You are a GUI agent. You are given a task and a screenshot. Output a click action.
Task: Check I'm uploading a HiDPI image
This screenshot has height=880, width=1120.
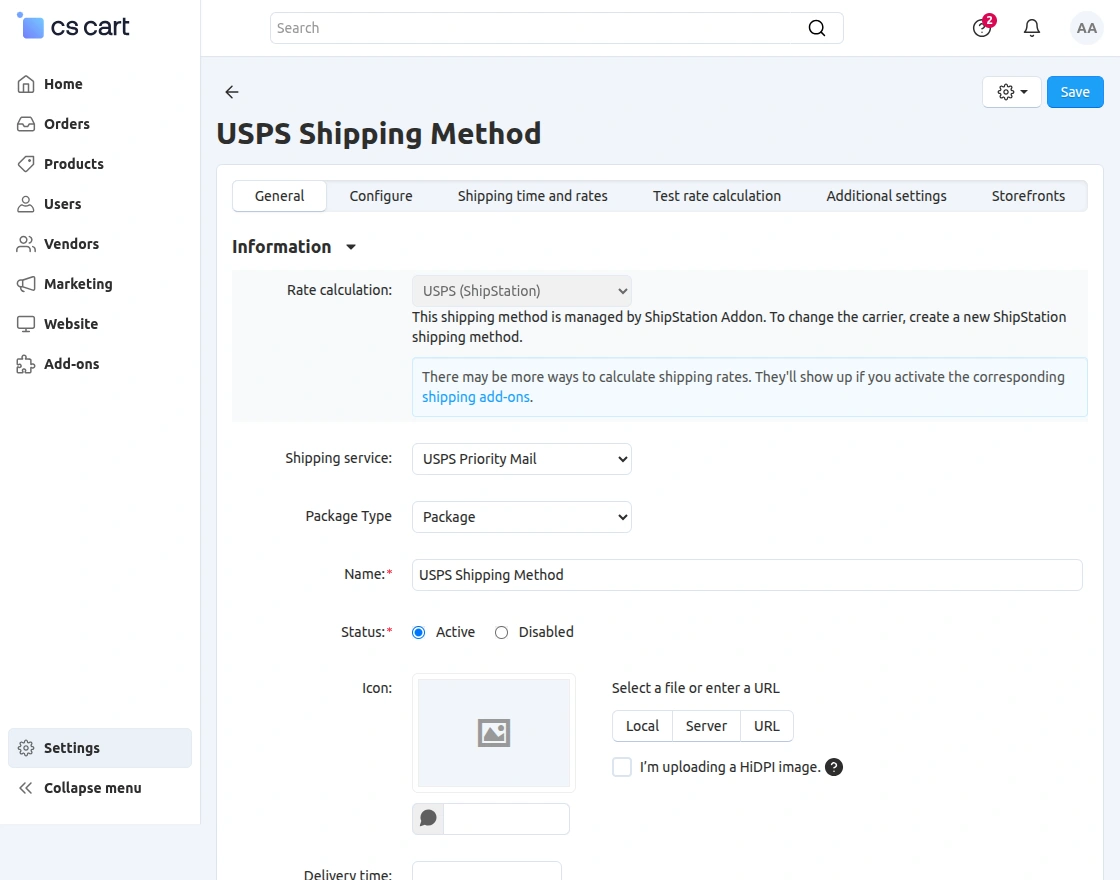[x=622, y=767]
